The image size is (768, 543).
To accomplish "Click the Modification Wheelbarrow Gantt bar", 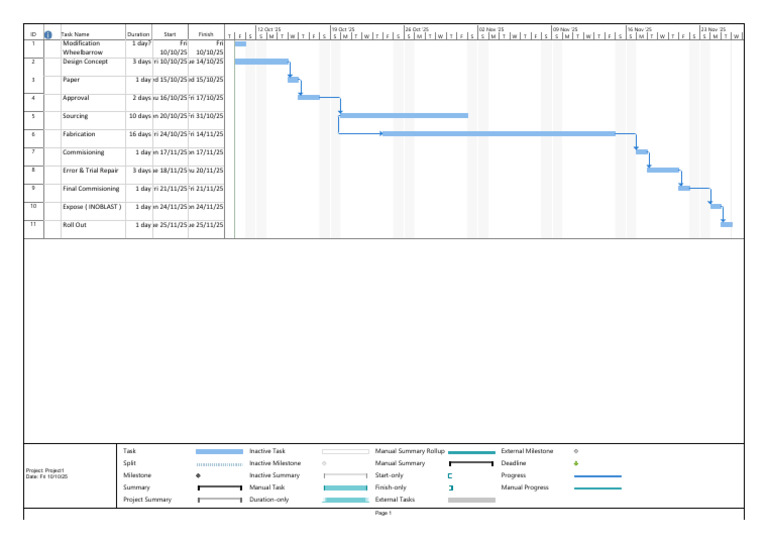I will click(x=240, y=44).
